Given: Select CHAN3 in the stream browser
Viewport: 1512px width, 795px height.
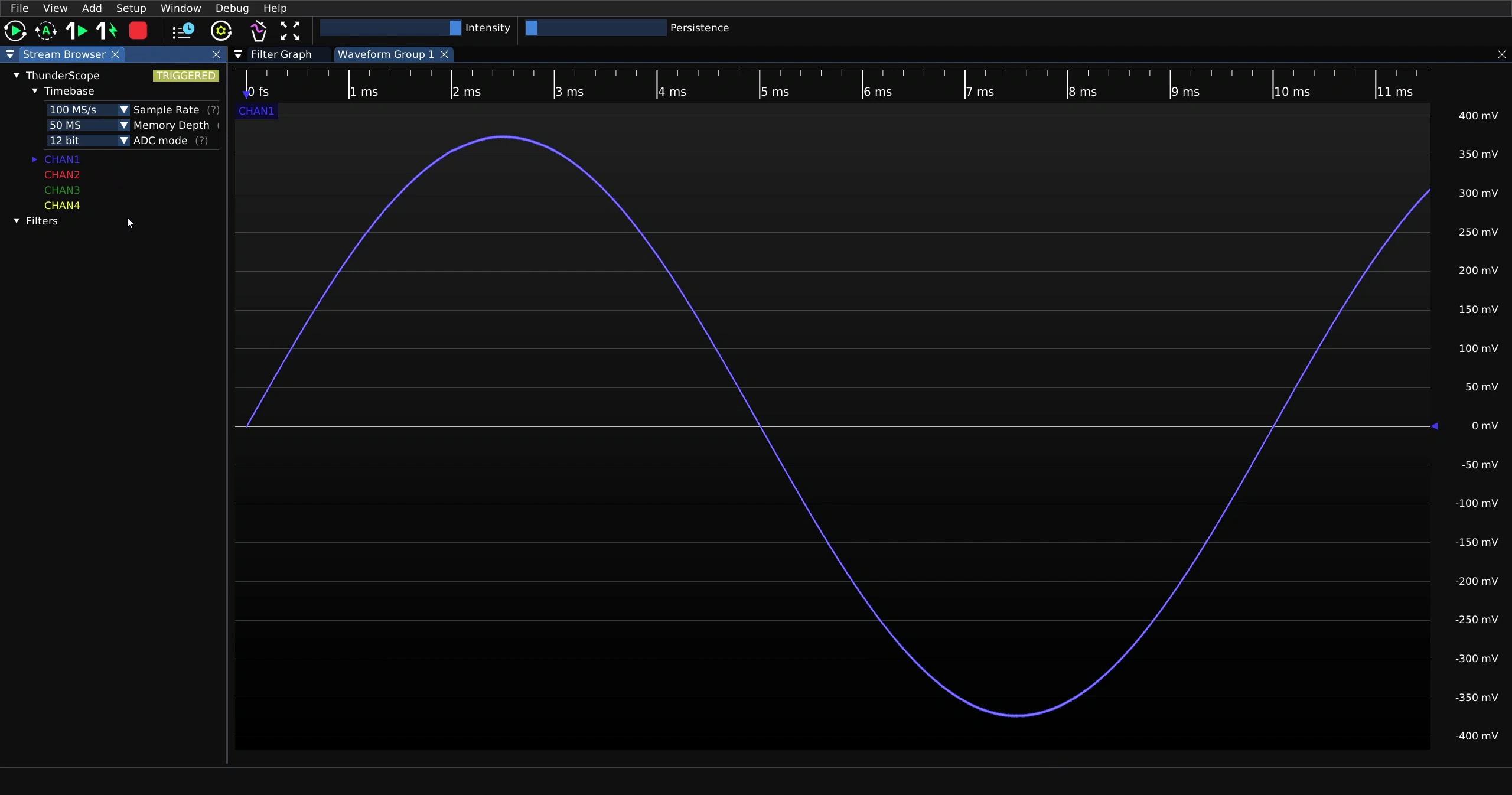Looking at the screenshot, I should pyautogui.click(x=62, y=190).
